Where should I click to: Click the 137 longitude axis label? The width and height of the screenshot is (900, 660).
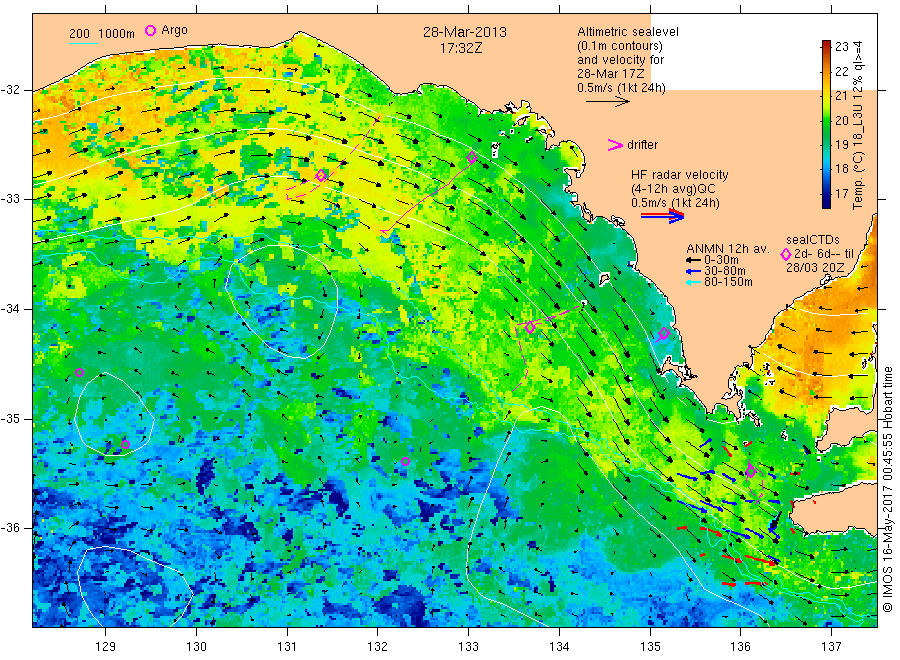(831, 647)
